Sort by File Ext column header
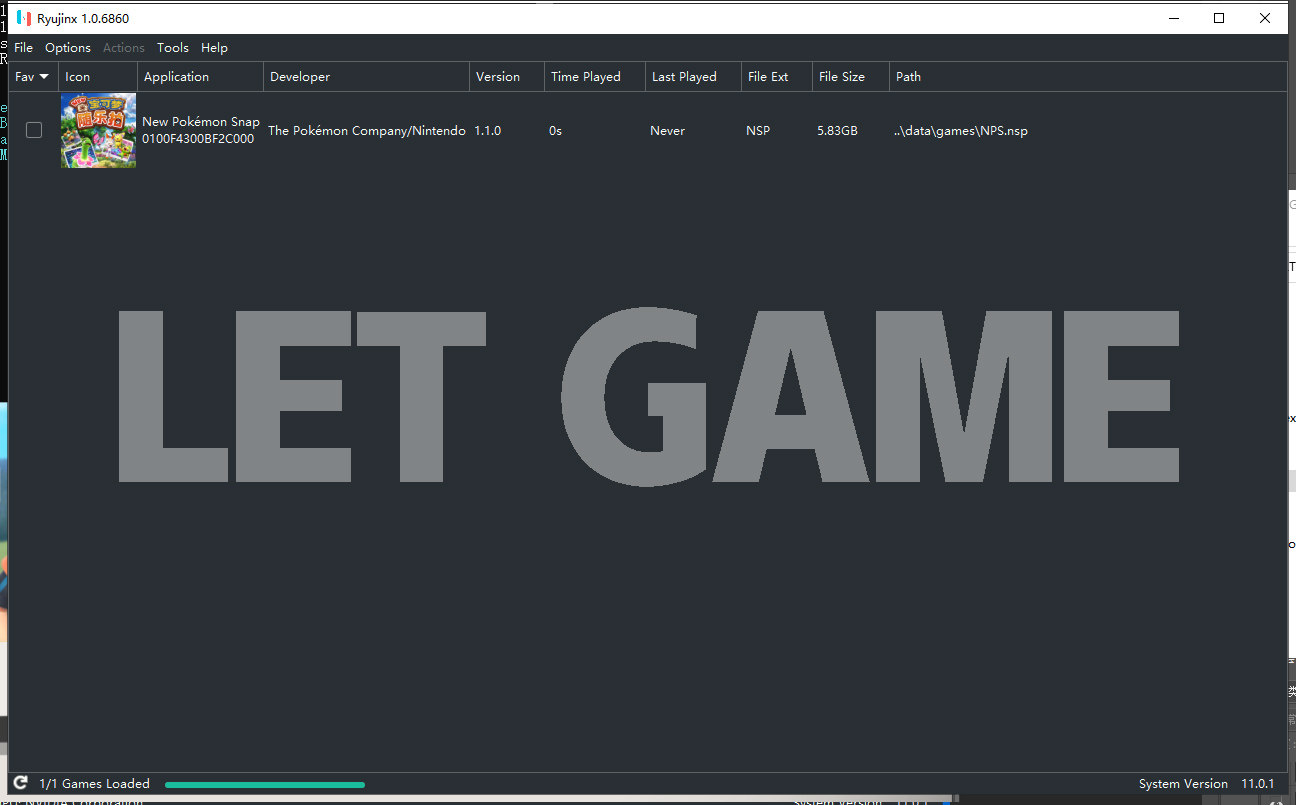 [768, 77]
